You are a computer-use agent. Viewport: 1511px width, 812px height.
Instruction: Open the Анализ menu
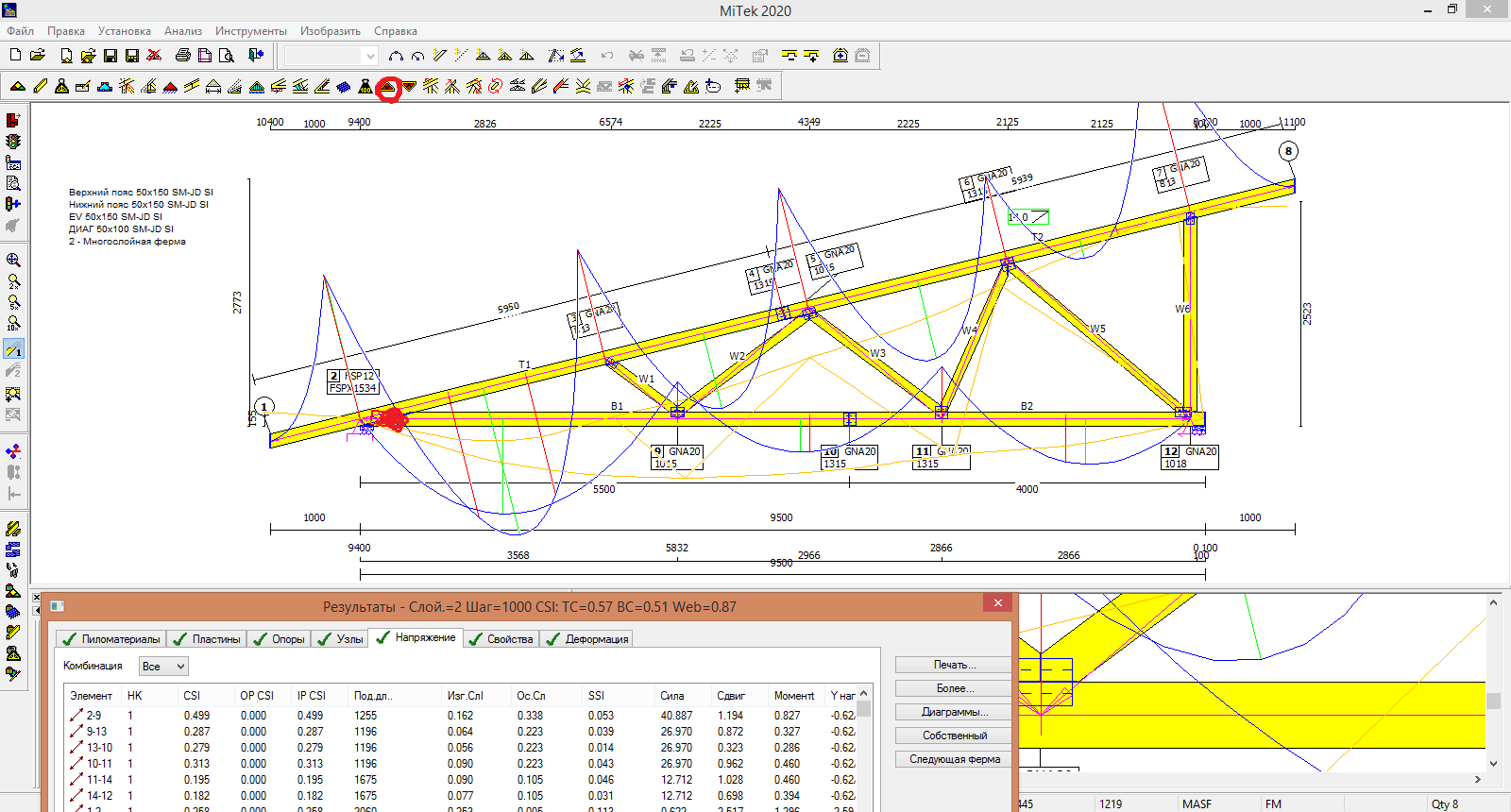[183, 31]
